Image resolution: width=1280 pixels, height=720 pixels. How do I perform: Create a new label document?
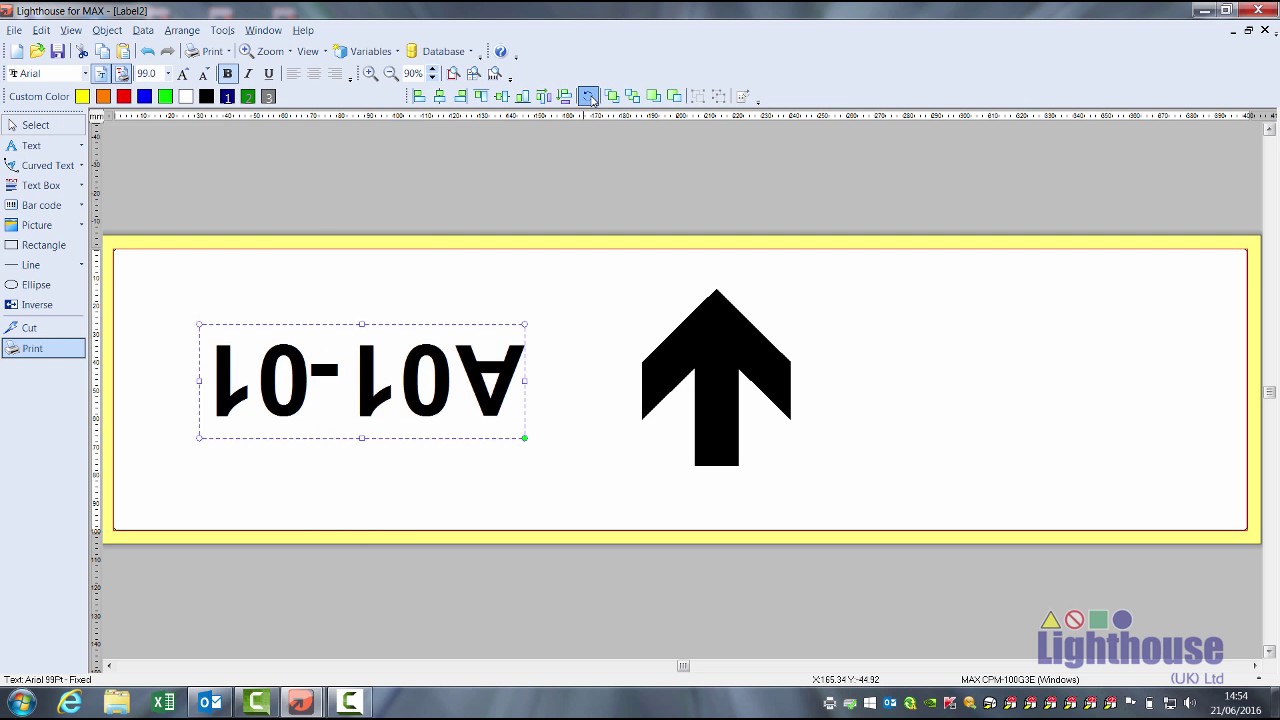pyautogui.click(x=17, y=51)
